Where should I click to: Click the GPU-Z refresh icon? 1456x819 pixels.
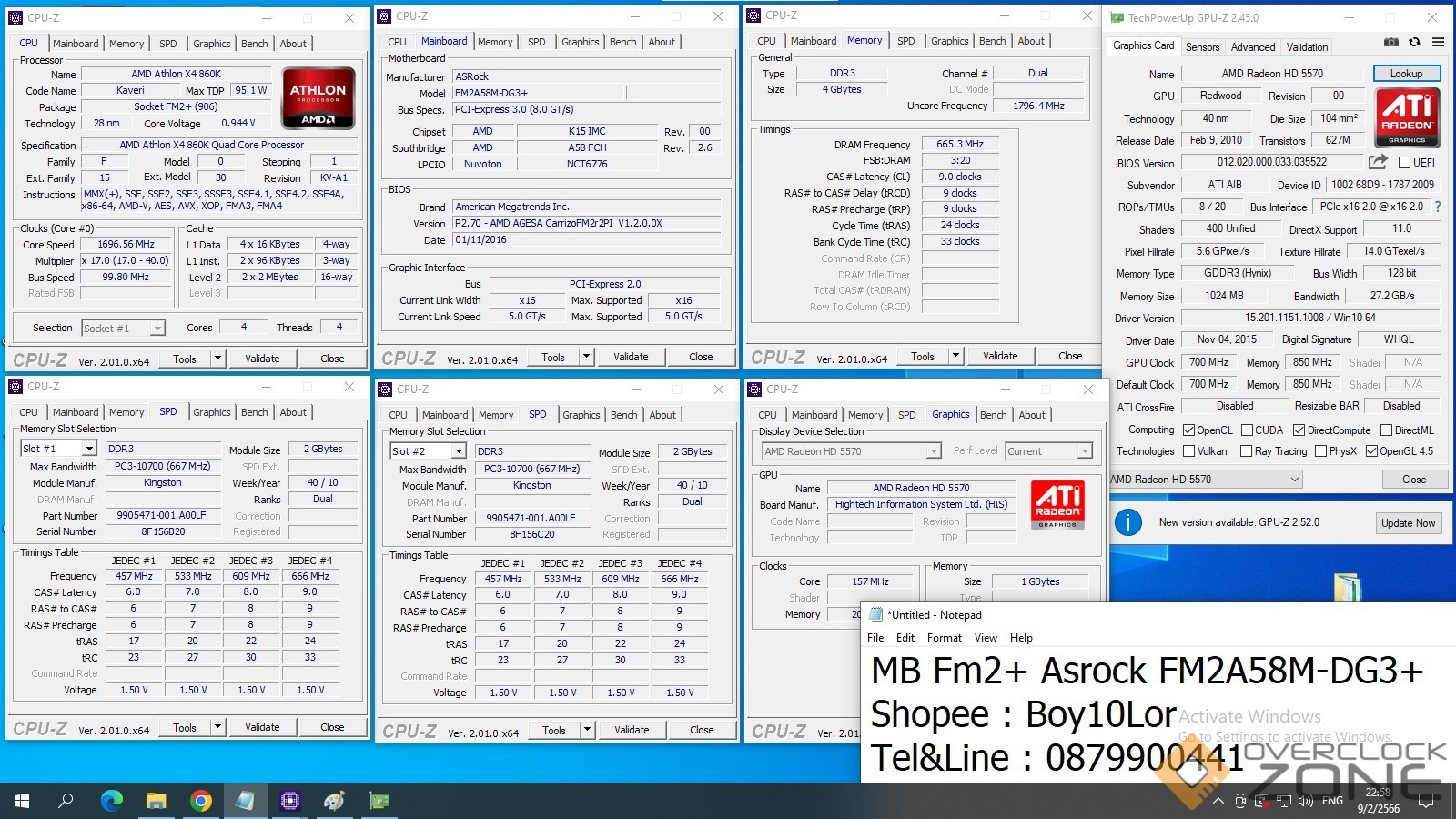pos(1414,42)
